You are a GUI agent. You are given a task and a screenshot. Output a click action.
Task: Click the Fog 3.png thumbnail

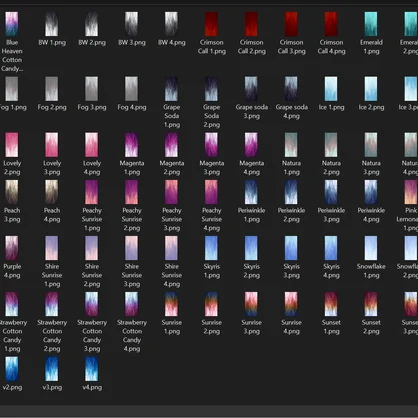click(92, 89)
